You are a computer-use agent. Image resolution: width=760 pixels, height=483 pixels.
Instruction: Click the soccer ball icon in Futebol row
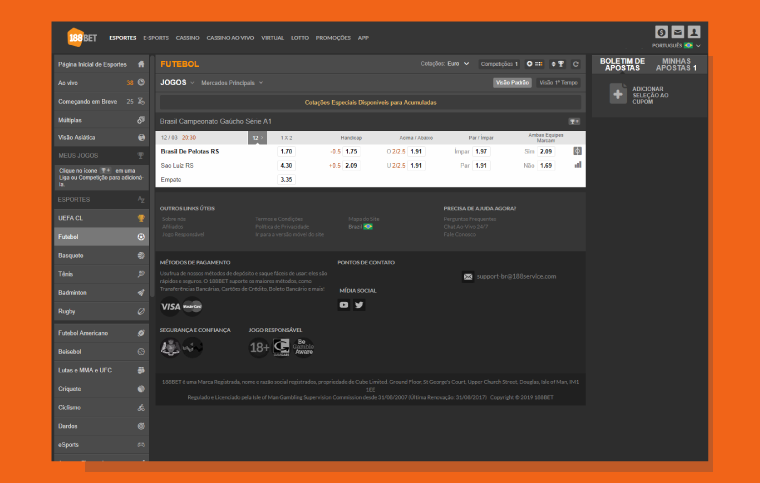pyautogui.click(x=141, y=237)
